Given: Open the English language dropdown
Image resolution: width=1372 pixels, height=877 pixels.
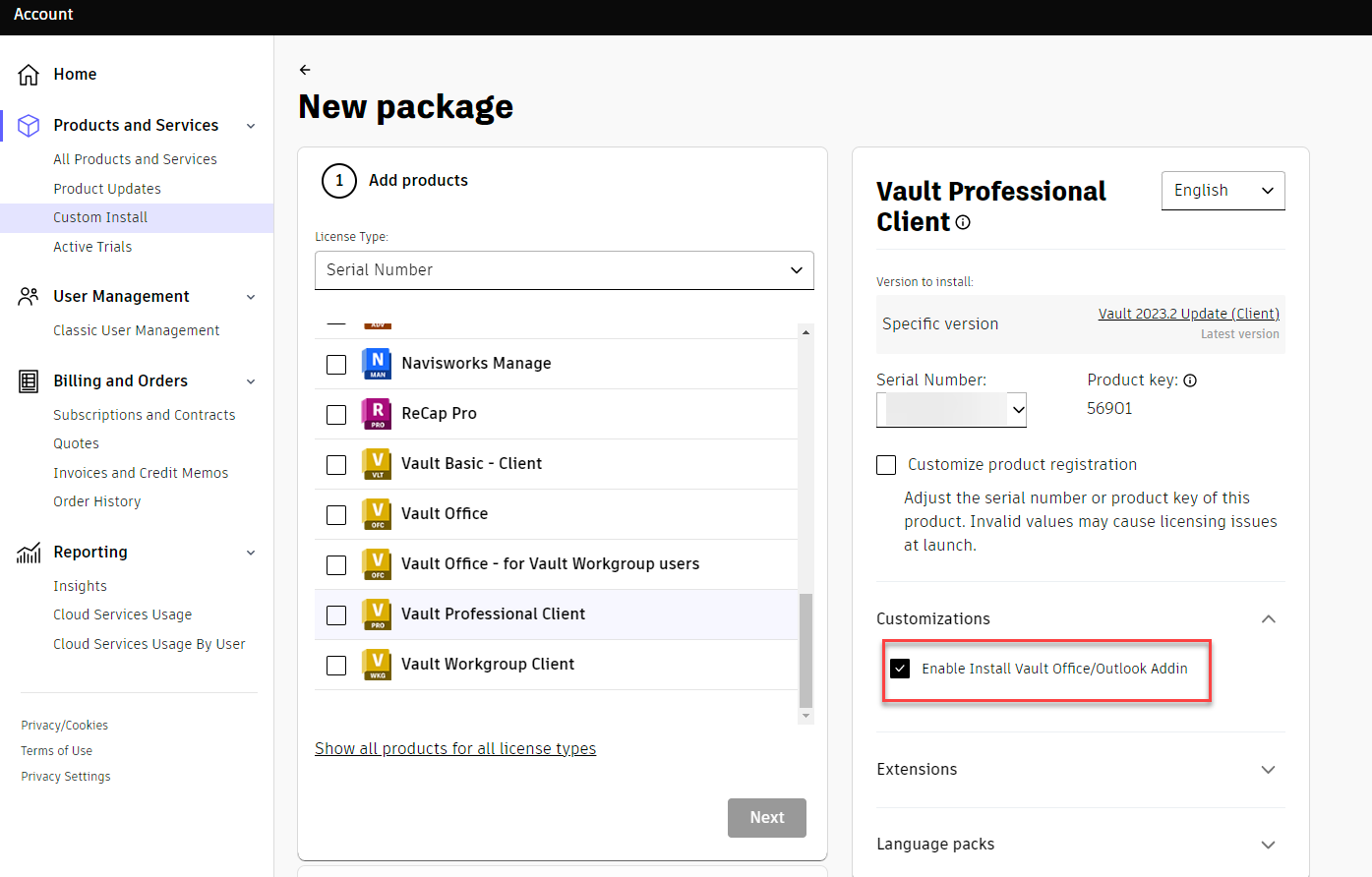Looking at the screenshot, I should (1223, 190).
